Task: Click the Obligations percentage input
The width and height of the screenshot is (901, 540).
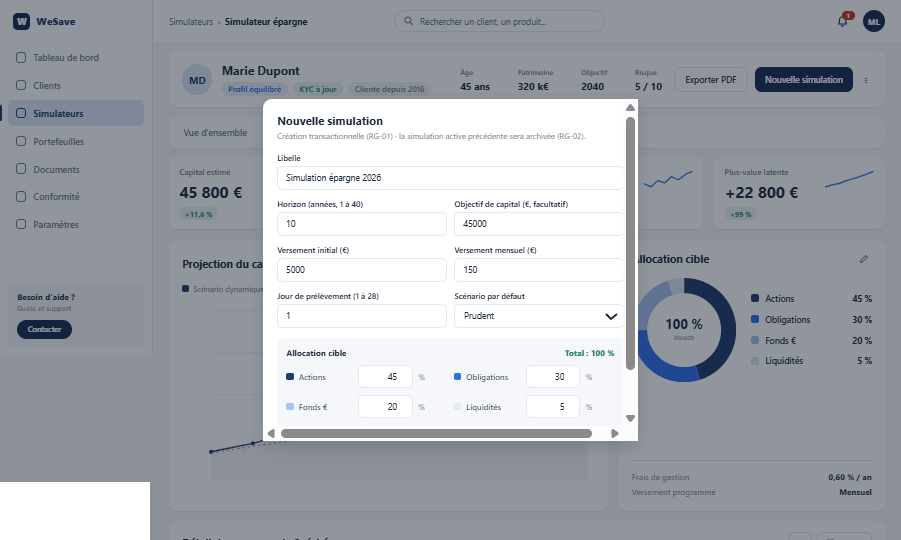Action: pyautogui.click(x=553, y=377)
